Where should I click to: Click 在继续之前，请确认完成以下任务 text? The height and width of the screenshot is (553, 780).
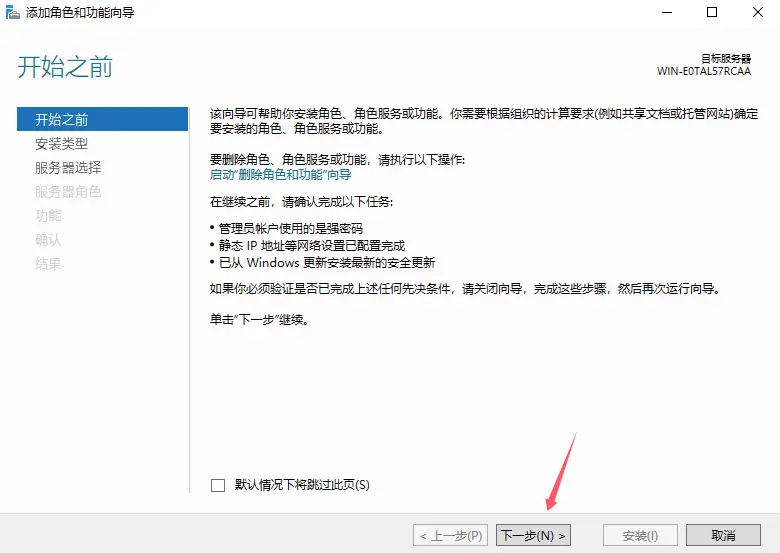point(301,201)
